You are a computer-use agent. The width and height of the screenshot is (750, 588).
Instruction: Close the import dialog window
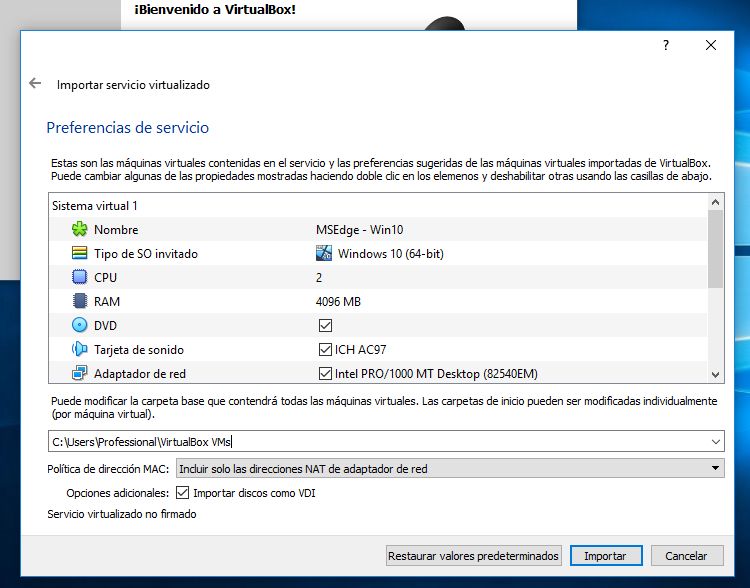[x=711, y=45]
